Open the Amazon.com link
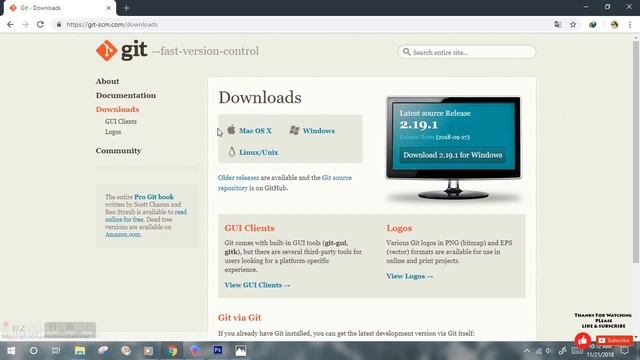 tap(123, 234)
